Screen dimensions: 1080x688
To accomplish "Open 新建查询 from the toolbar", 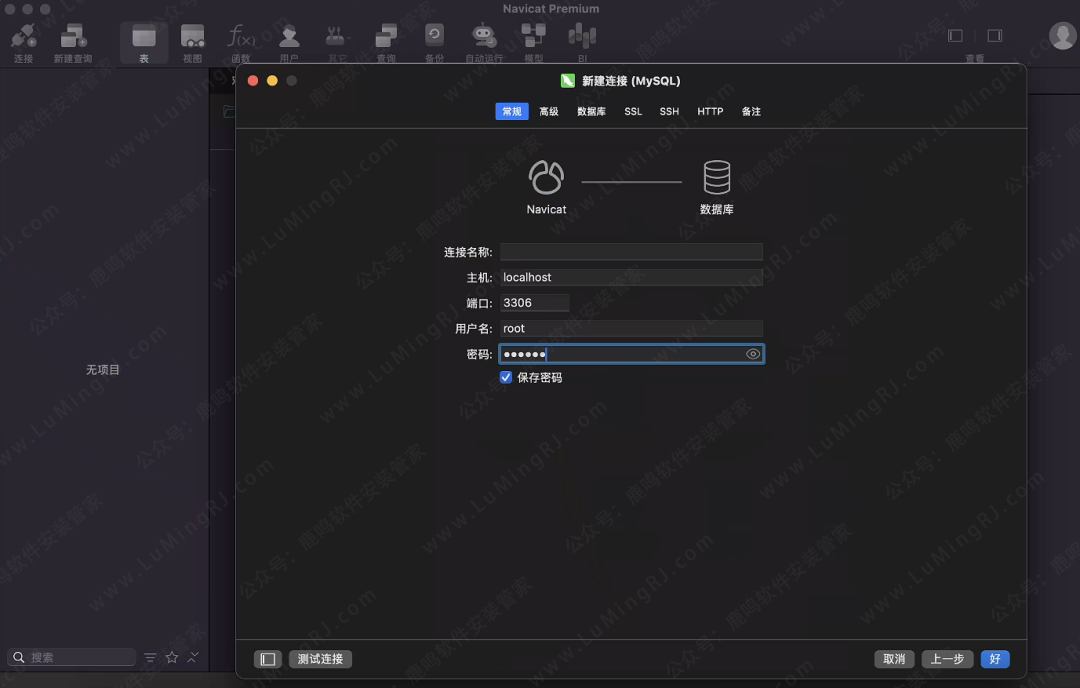I will click(72, 38).
